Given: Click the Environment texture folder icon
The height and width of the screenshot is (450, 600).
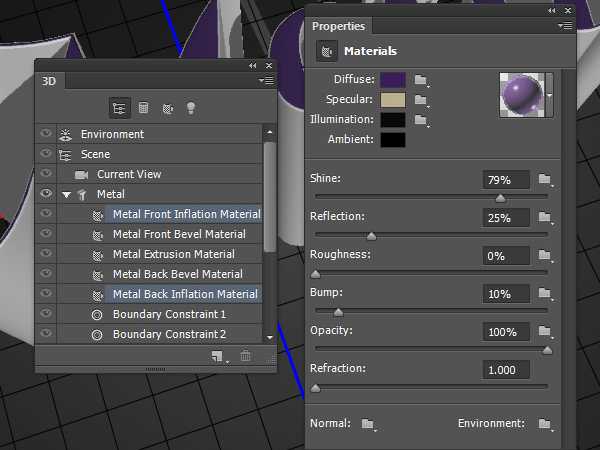Looking at the screenshot, I should tap(545, 424).
